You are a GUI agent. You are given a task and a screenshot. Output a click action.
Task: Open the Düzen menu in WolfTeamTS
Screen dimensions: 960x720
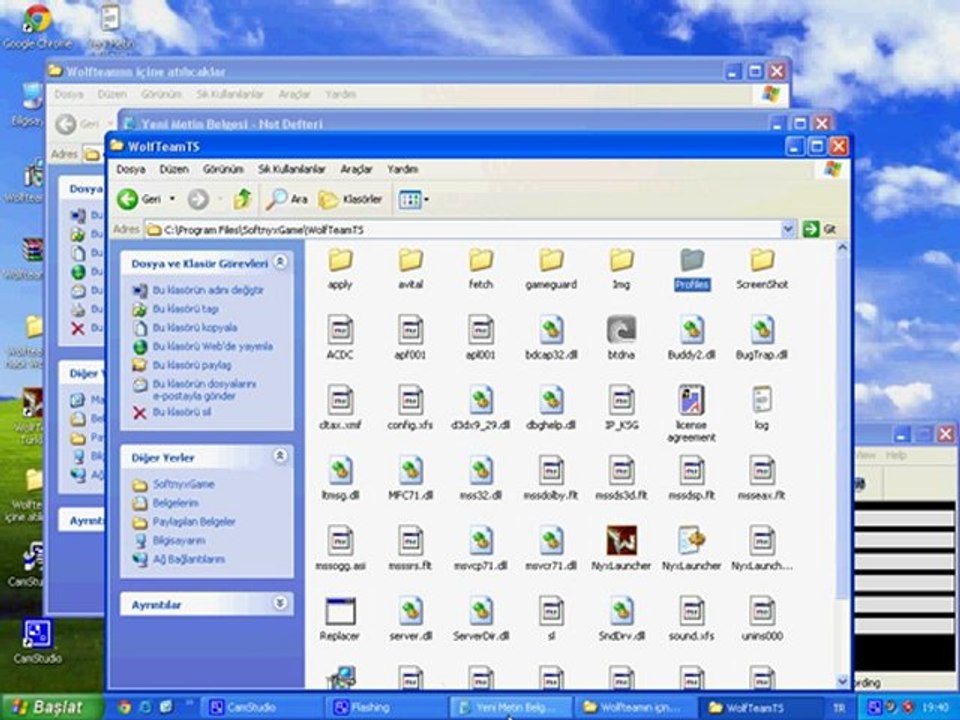point(174,169)
